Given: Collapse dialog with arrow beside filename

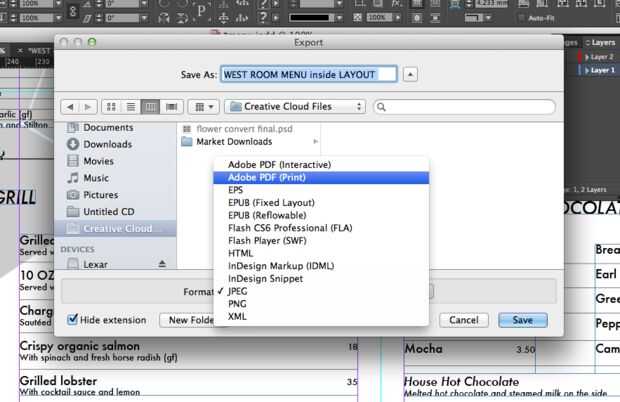Looking at the screenshot, I should click(410, 74).
